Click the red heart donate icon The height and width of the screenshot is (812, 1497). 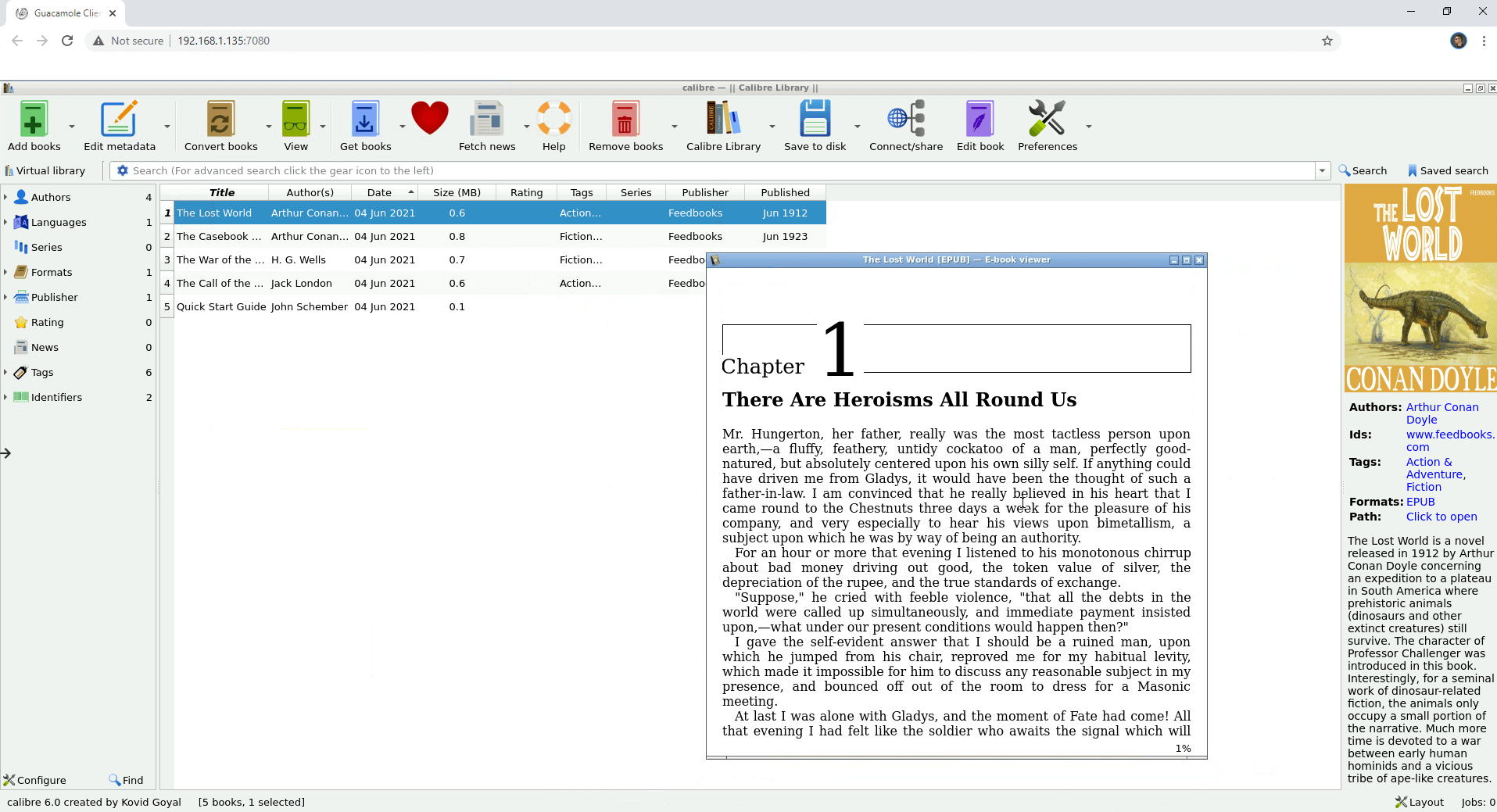429,120
